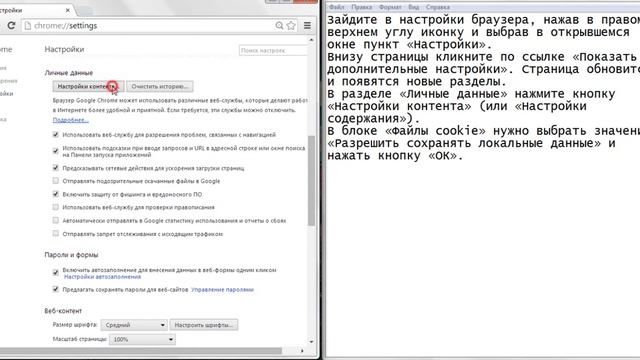Open the Справка menu in Notepad
The image size is (640, 360).
[x=438, y=7]
